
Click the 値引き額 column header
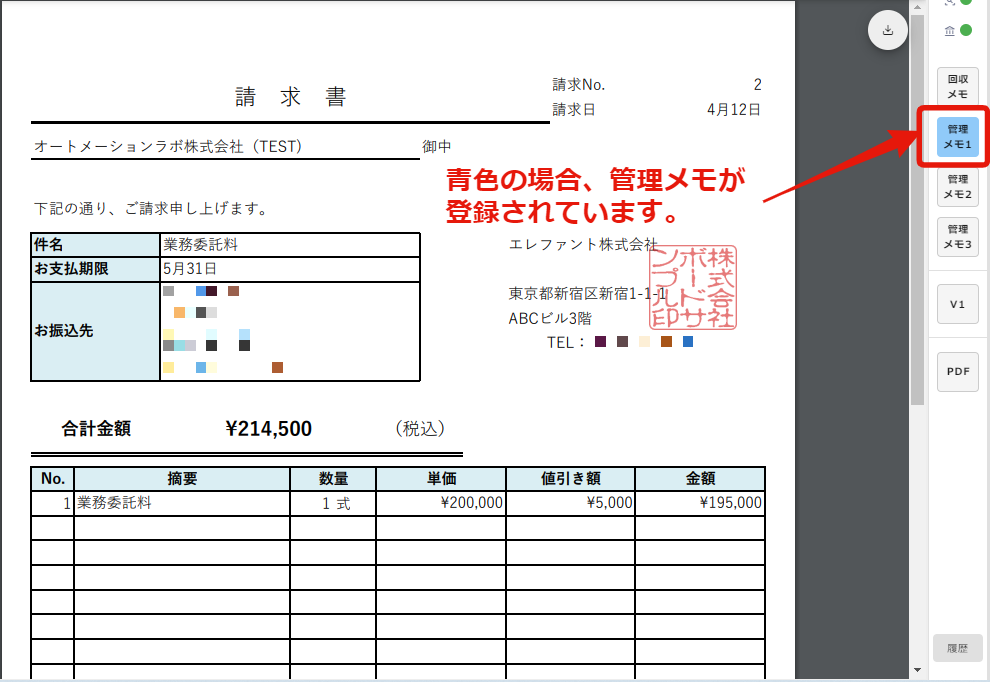tap(571, 479)
